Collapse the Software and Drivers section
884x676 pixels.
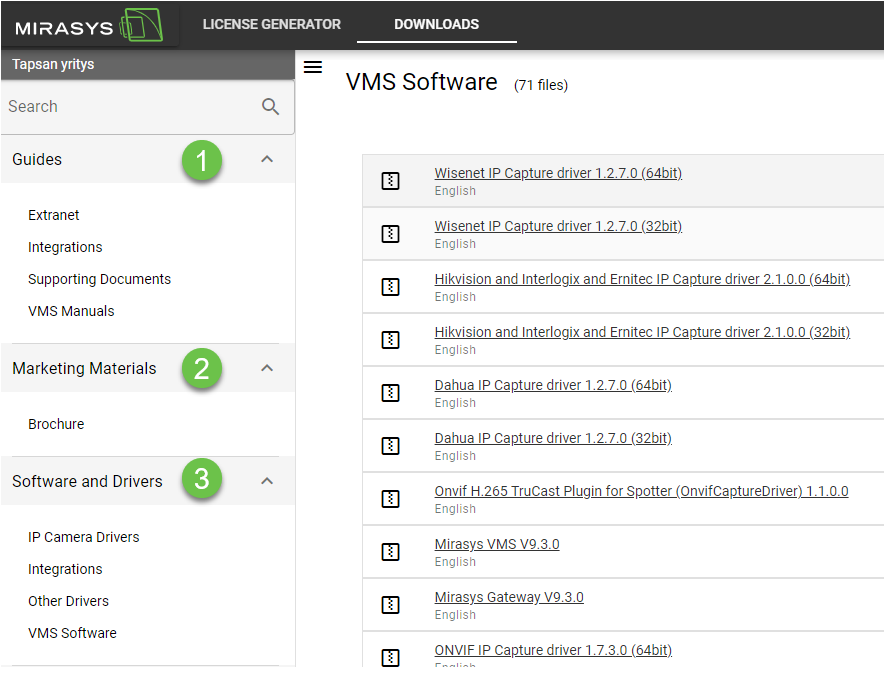click(x=267, y=481)
